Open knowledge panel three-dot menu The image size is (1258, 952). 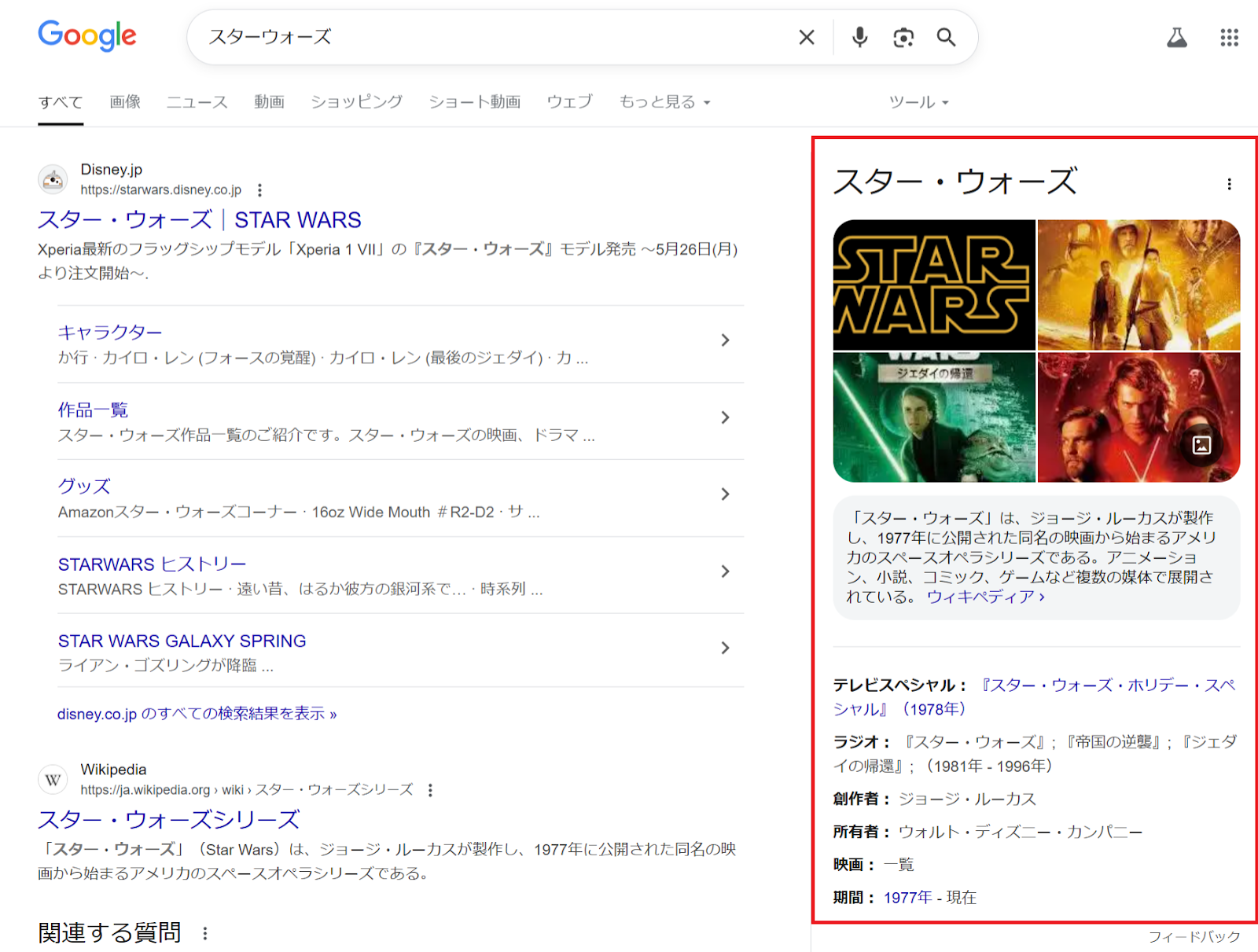click(x=1229, y=184)
